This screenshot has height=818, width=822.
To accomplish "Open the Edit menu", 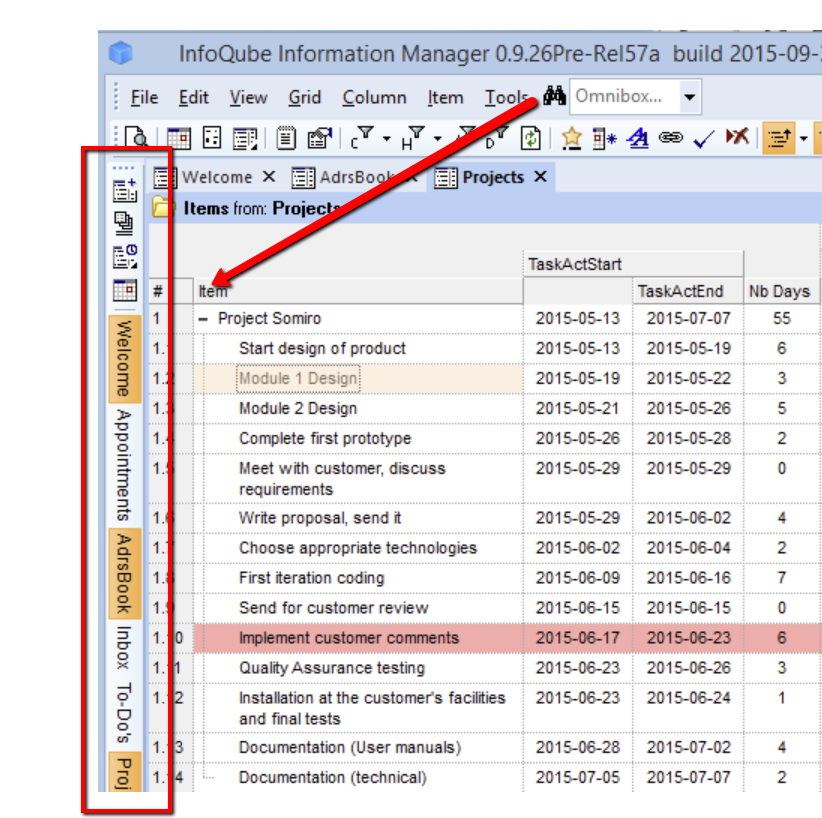I will 193,97.
